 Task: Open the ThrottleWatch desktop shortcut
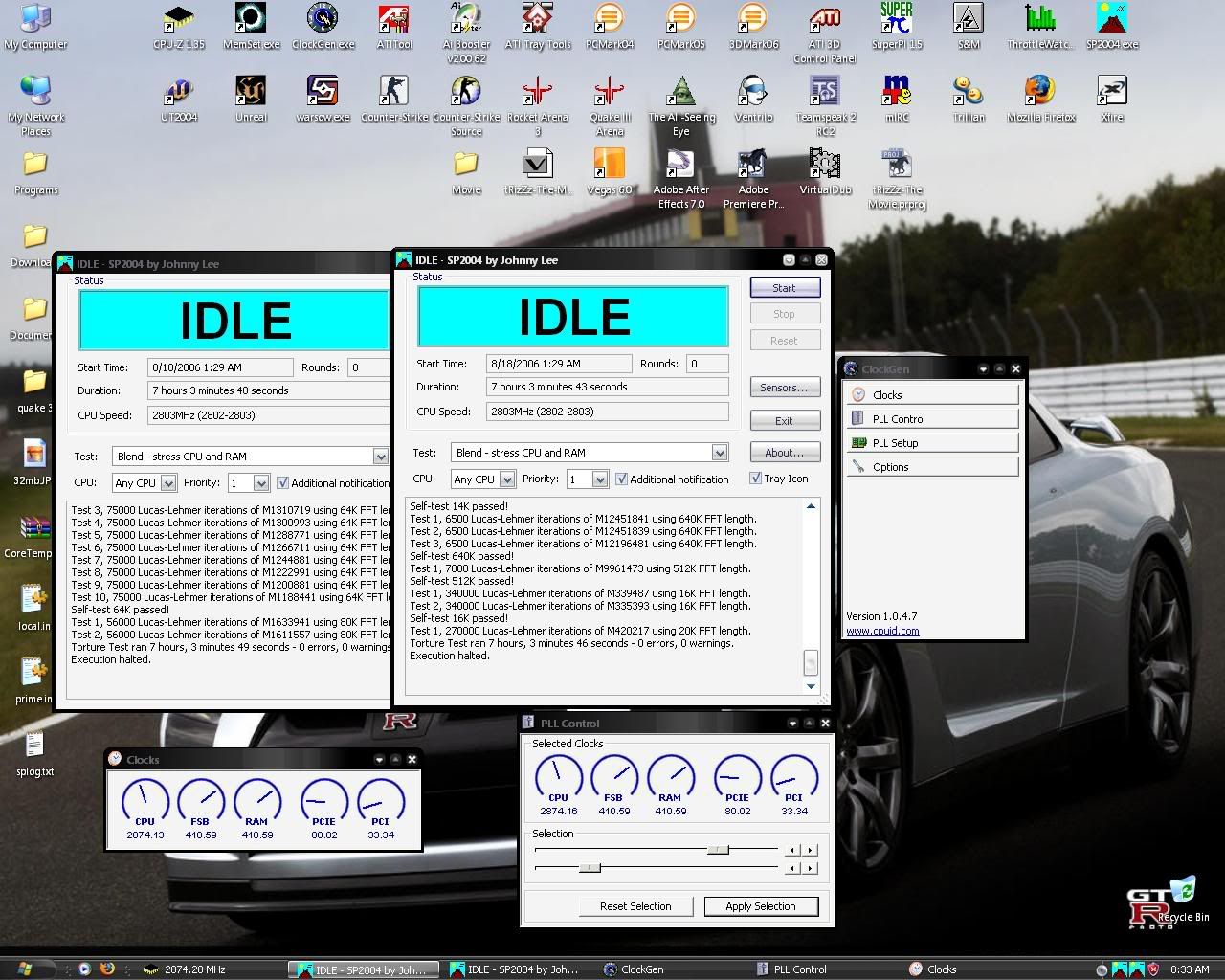(1040, 26)
